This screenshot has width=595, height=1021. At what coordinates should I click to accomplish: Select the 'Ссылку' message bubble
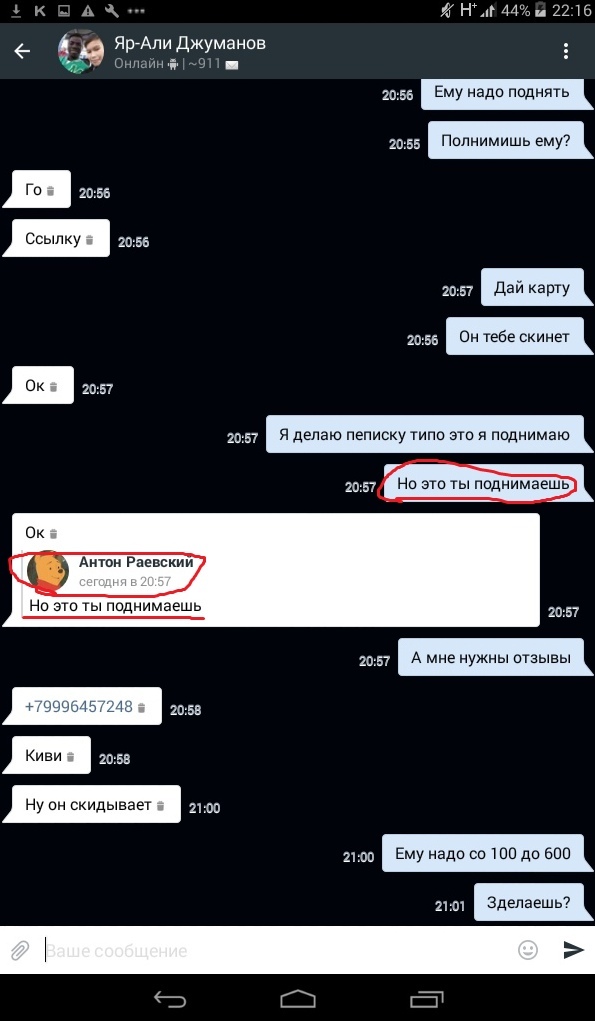click(59, 239)
